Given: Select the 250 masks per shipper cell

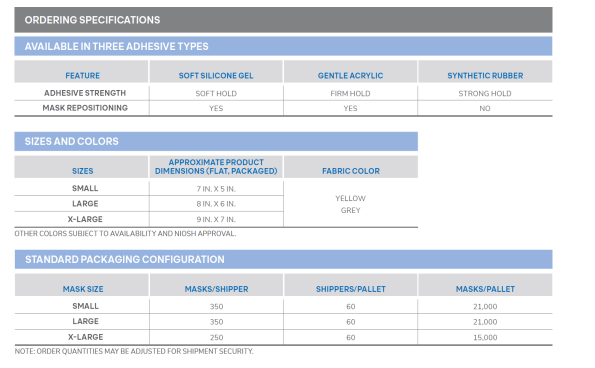Looking at the screenshot, I should (x=216, y=337).
